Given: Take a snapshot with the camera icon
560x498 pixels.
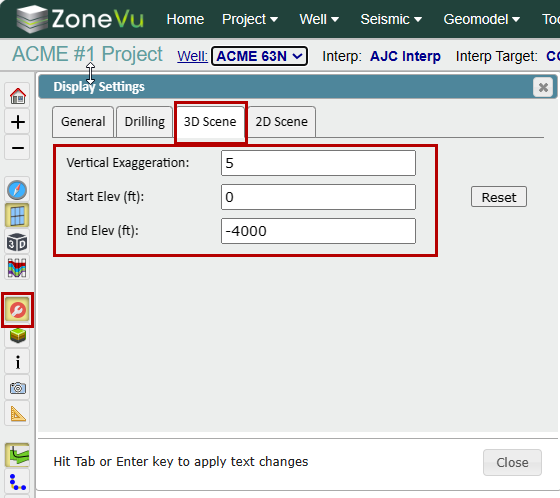Looking at the screenshot, I should tap(18, 388).
